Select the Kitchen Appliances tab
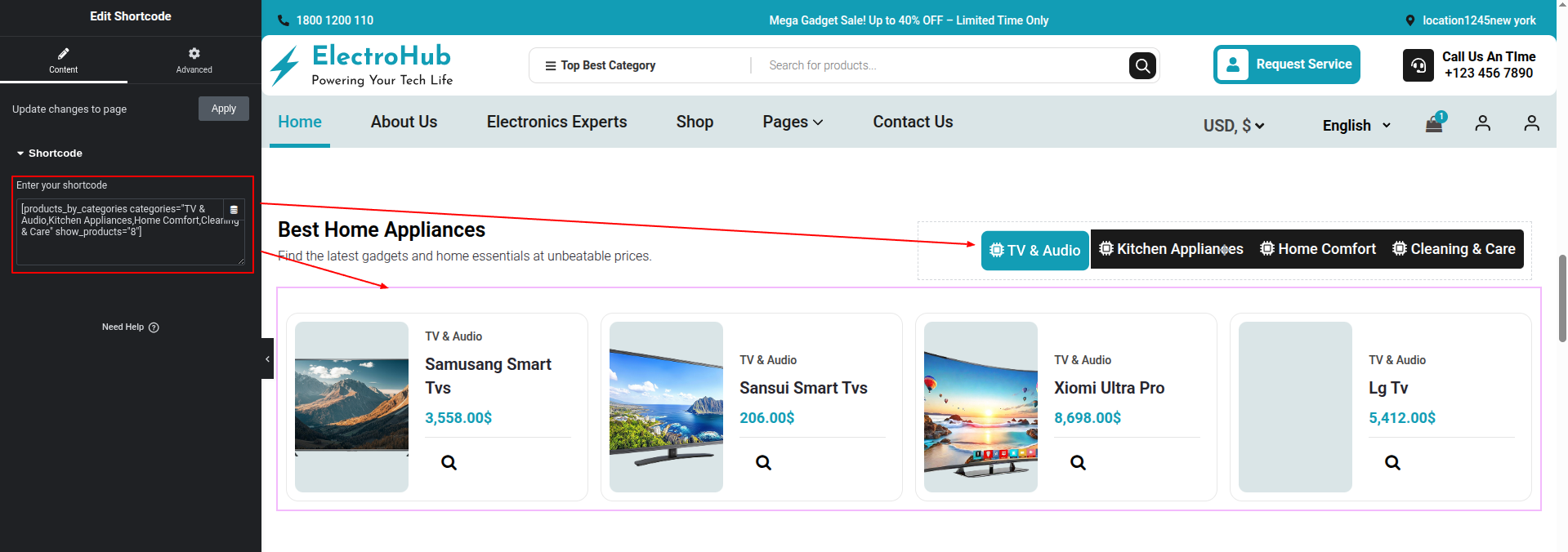The width and height of the screenshot is (1568, 552). pyautogui.click(x=1171, y=249)
